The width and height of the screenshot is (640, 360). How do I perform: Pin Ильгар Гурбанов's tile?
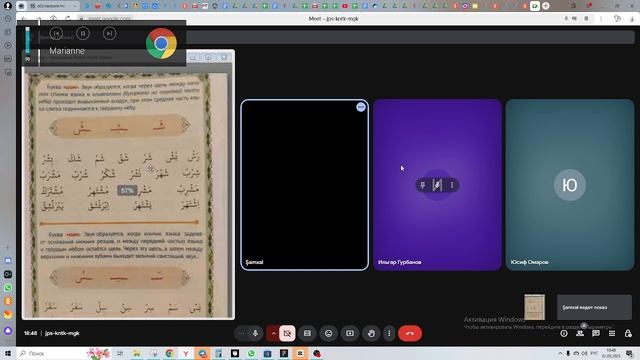(x=422, y=185)
